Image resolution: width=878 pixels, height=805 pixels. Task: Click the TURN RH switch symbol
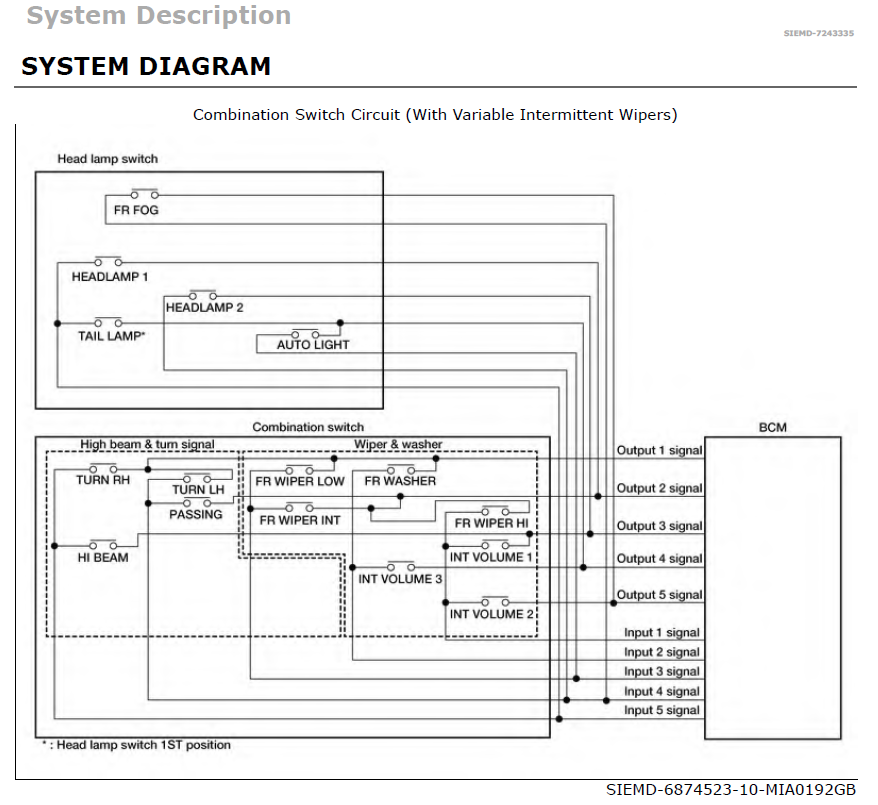pyautogui.click(x=103, y=468)
